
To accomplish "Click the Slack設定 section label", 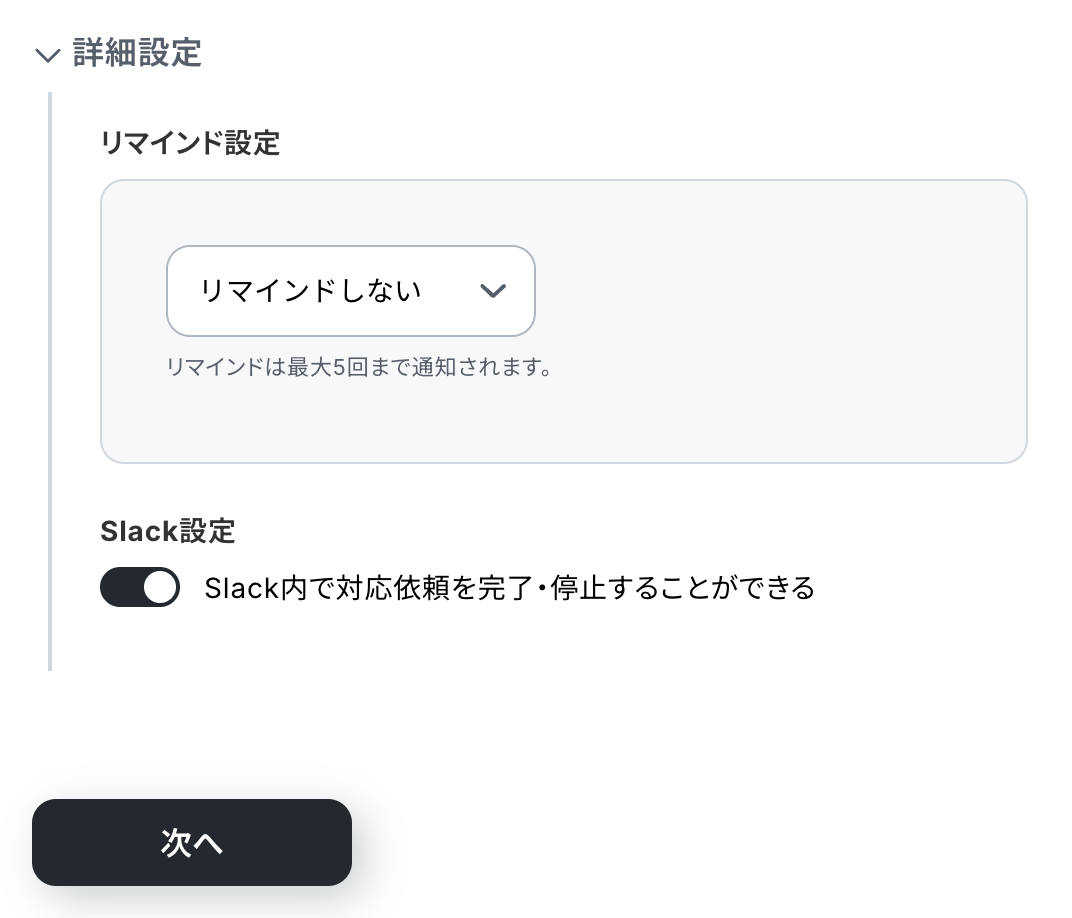I will pyautogui.click(x=167, y=531).
